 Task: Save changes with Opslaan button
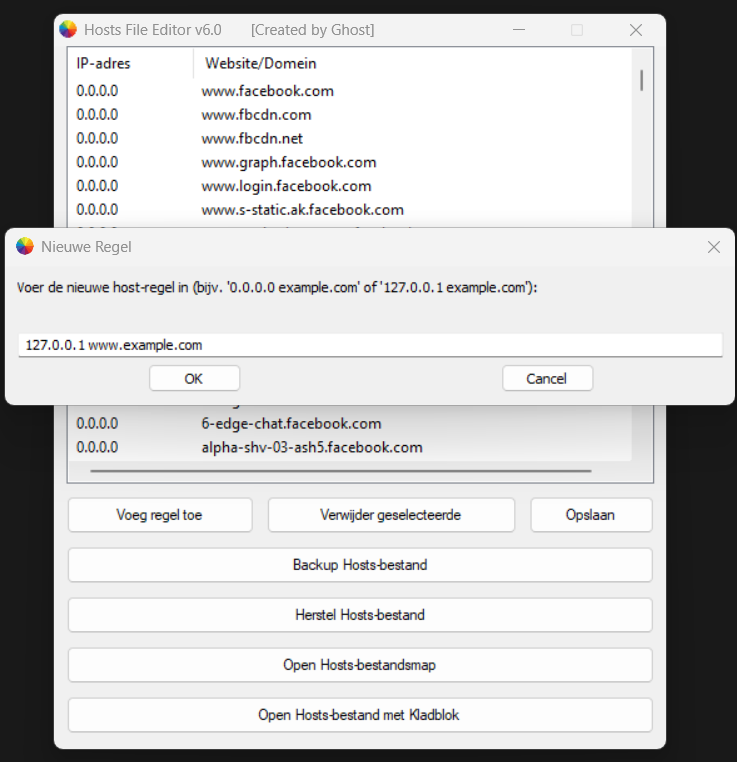click(591, 515)
